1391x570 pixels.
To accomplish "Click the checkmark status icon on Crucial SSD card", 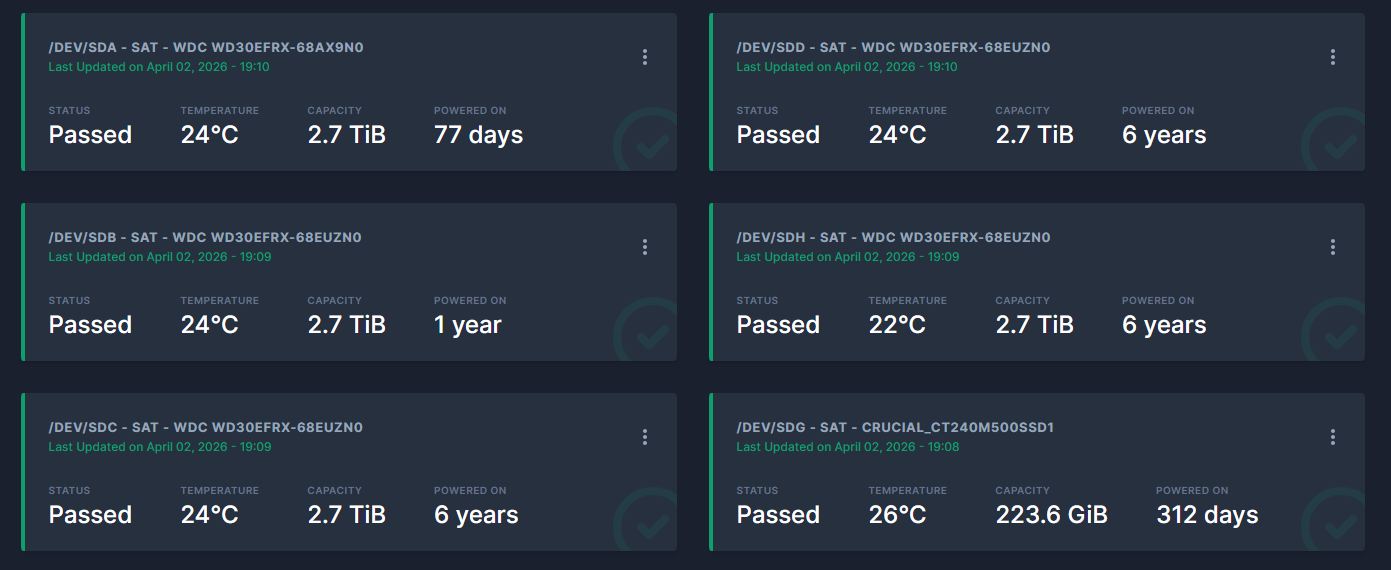I will tap(1336, 524).
